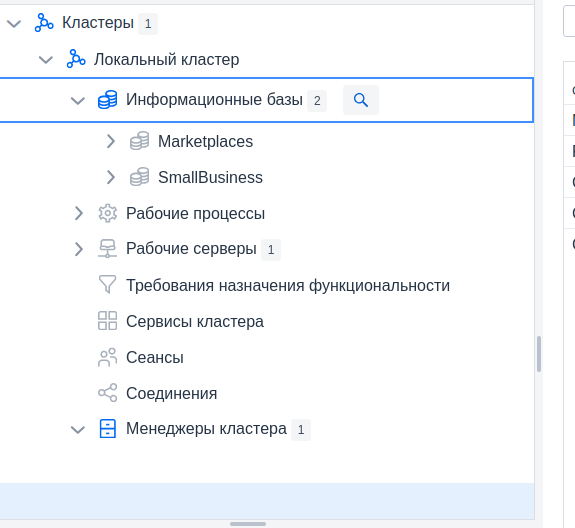Click the funnel icon for Требования назначения функциональности

pyautogui.click(x=107, y=285)
